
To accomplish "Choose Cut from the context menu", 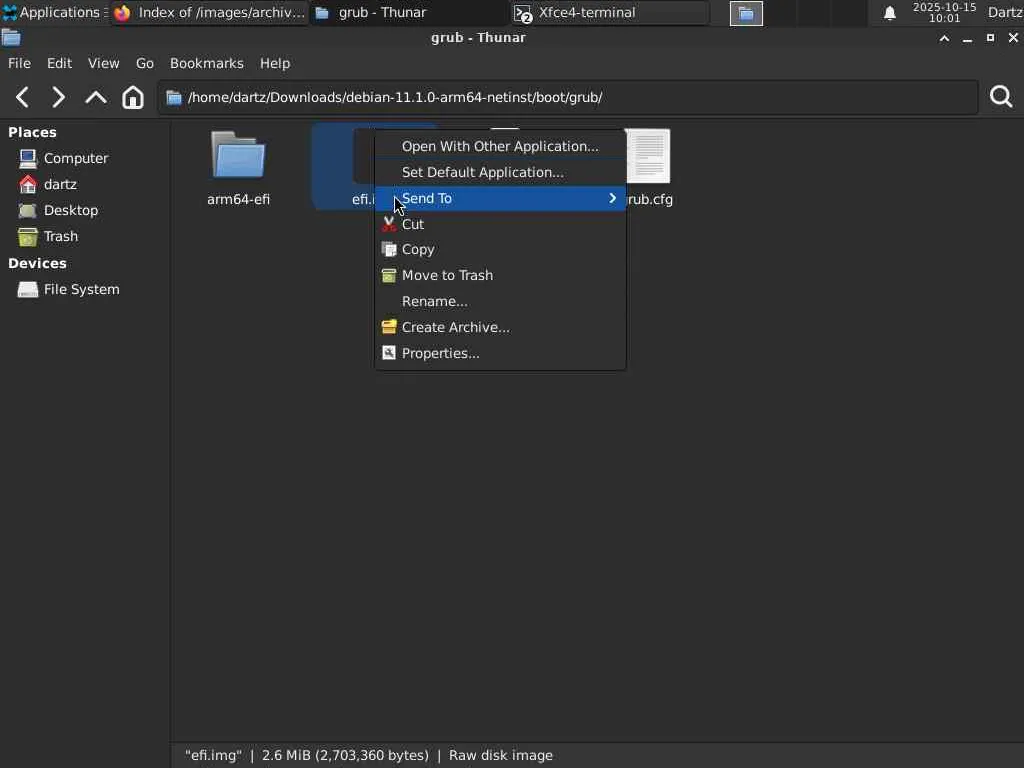I will coord(413,224).
